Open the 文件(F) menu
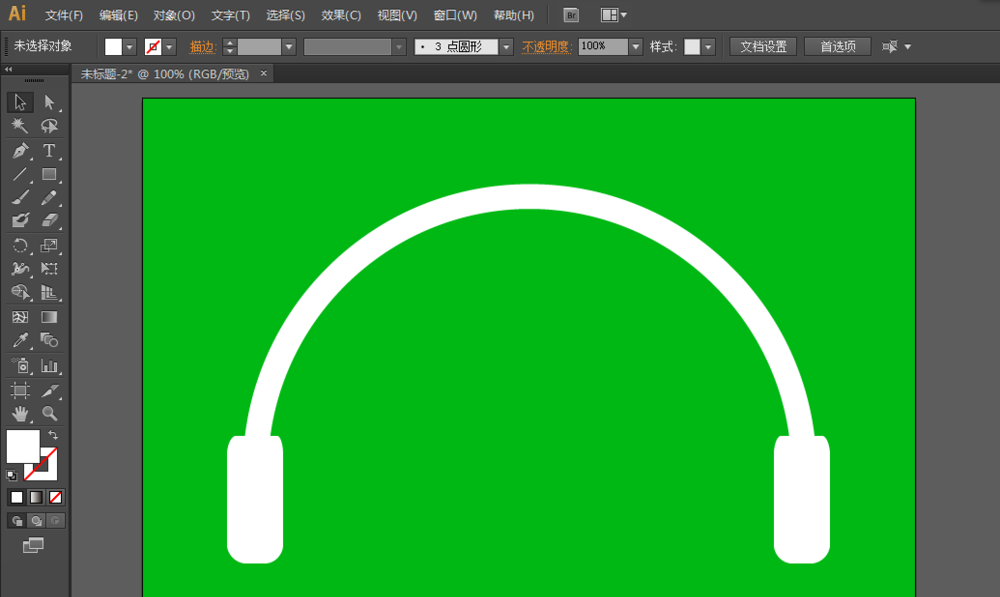 [x=64, y=15]
